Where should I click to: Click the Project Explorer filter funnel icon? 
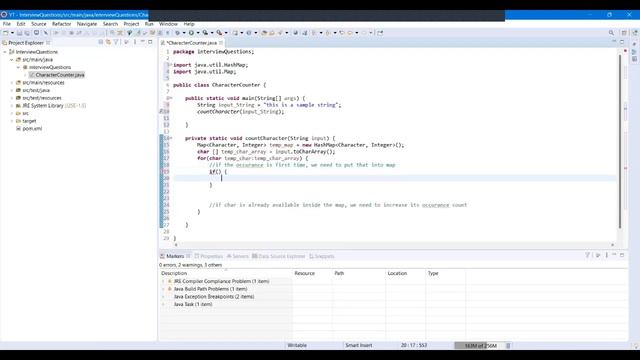pyautogui.click(x=116, y=42)
